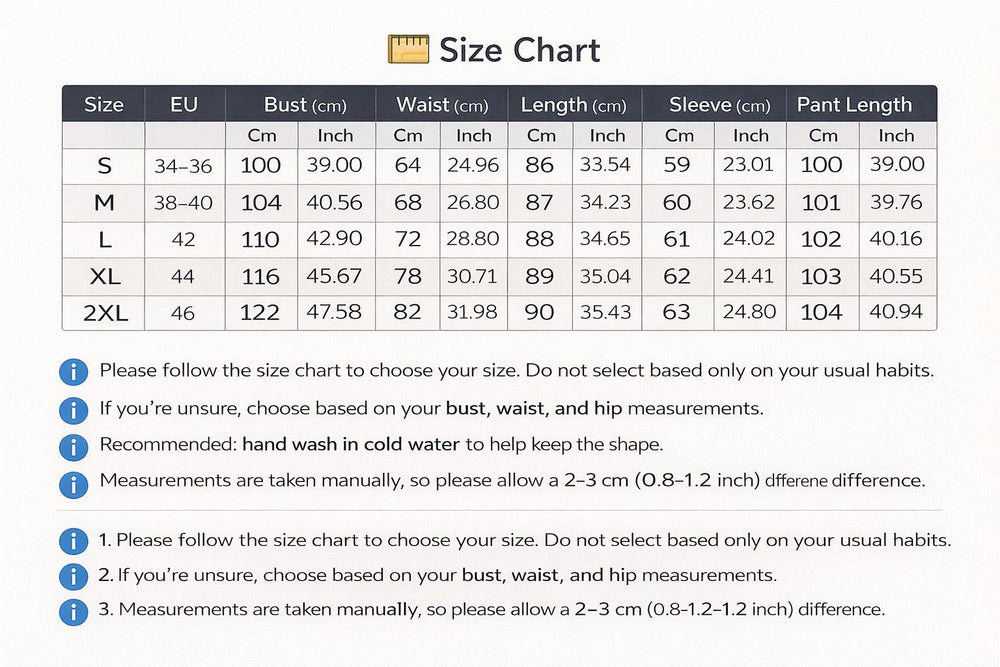Click the 'Waist (cm)' column header

(442, 105)
